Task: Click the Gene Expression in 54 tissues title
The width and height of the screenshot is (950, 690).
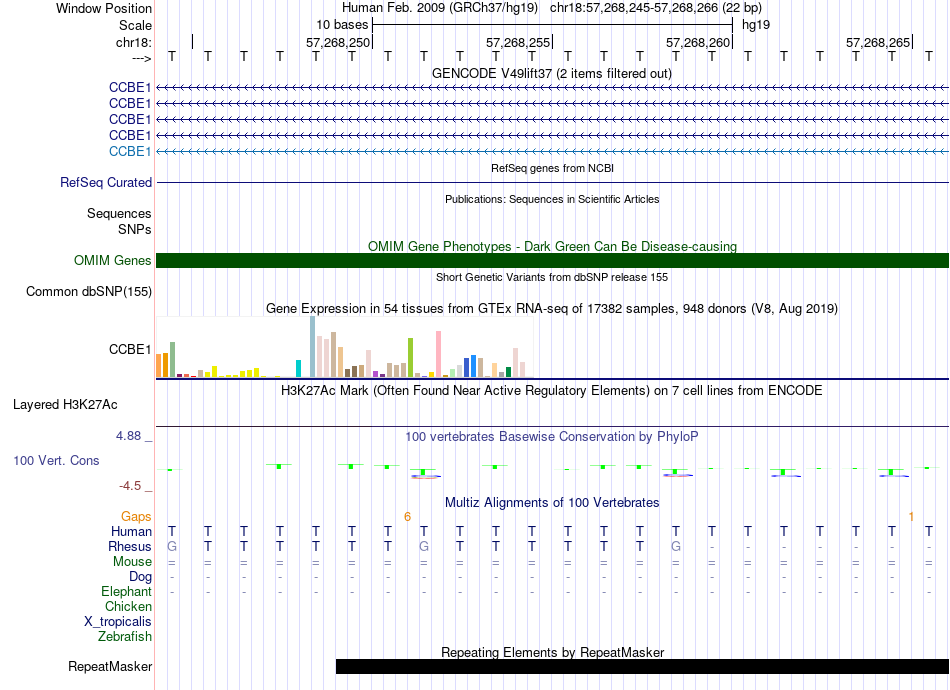Action: pos(552,309)
